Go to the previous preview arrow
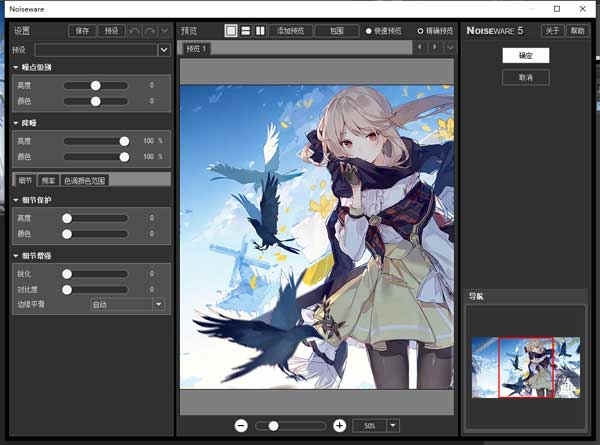Image resolution: width=600 pixels, height=445 pixels. coord(421,48)
